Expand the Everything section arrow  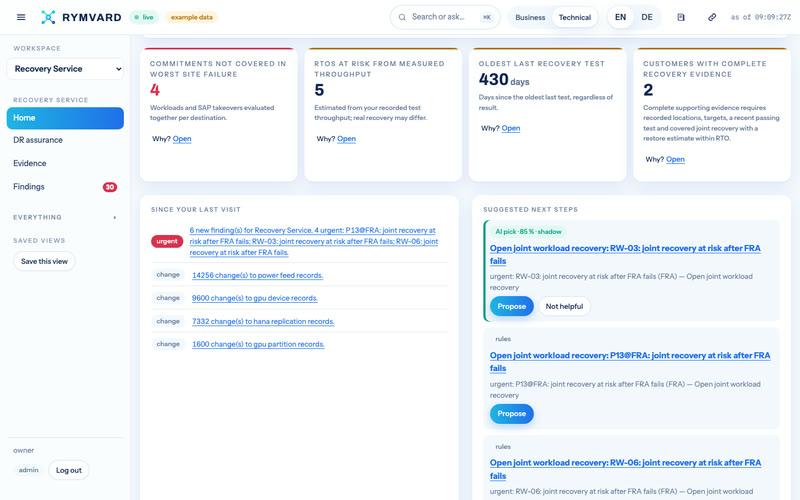[115, 217]
